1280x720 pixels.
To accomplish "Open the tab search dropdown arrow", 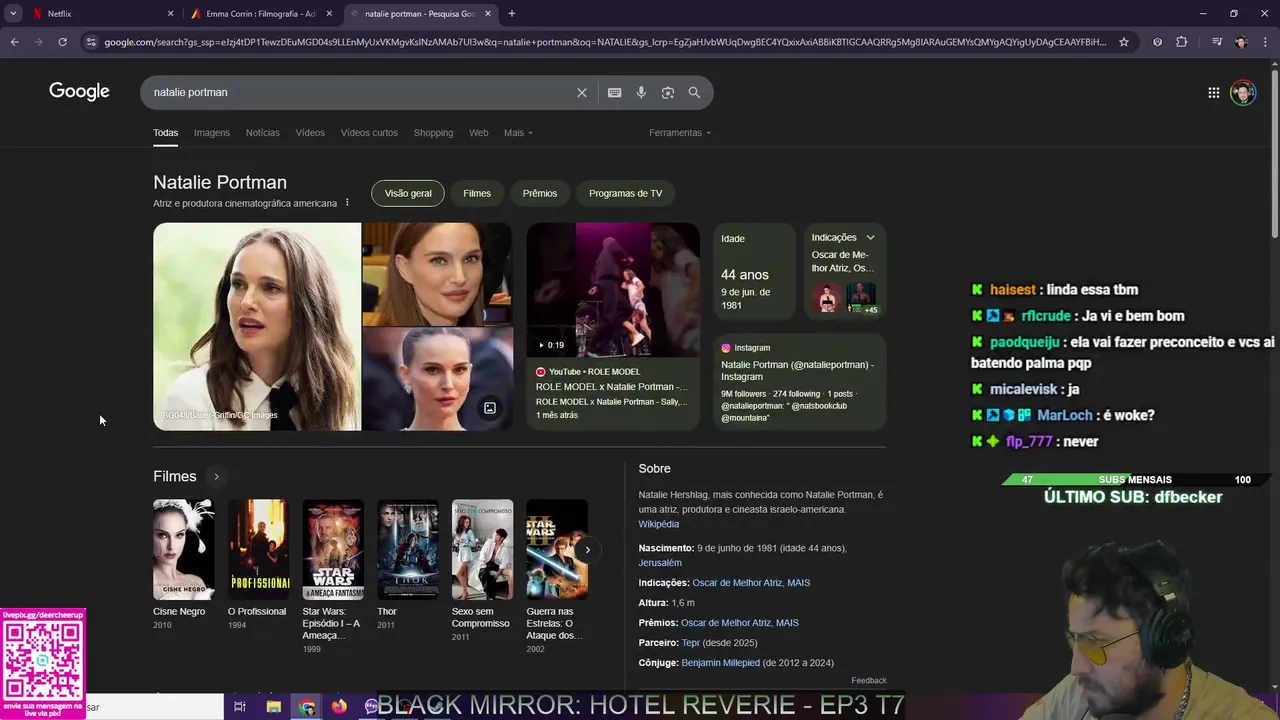I will point(13,13).
